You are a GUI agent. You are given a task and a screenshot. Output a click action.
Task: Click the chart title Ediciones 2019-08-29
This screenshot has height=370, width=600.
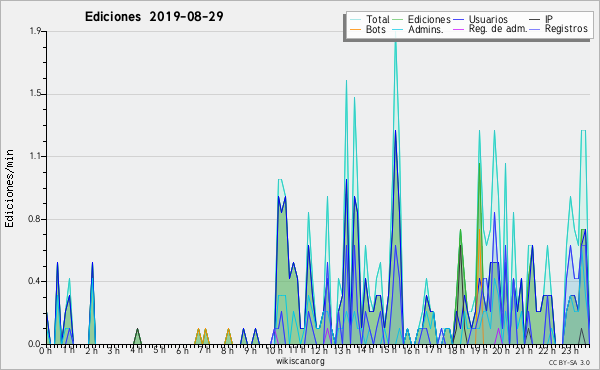pos(154,17)
